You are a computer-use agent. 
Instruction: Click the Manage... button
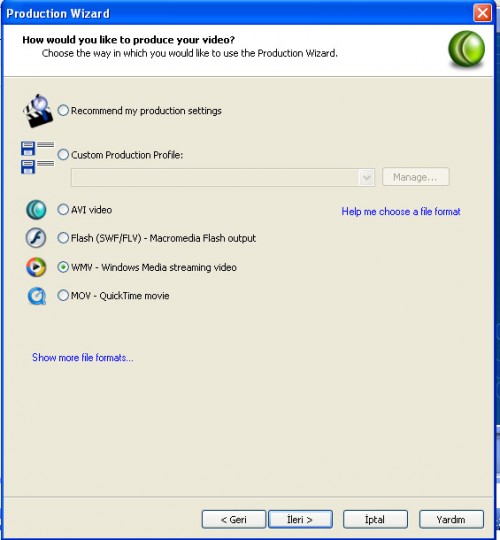tap(416, 177)
